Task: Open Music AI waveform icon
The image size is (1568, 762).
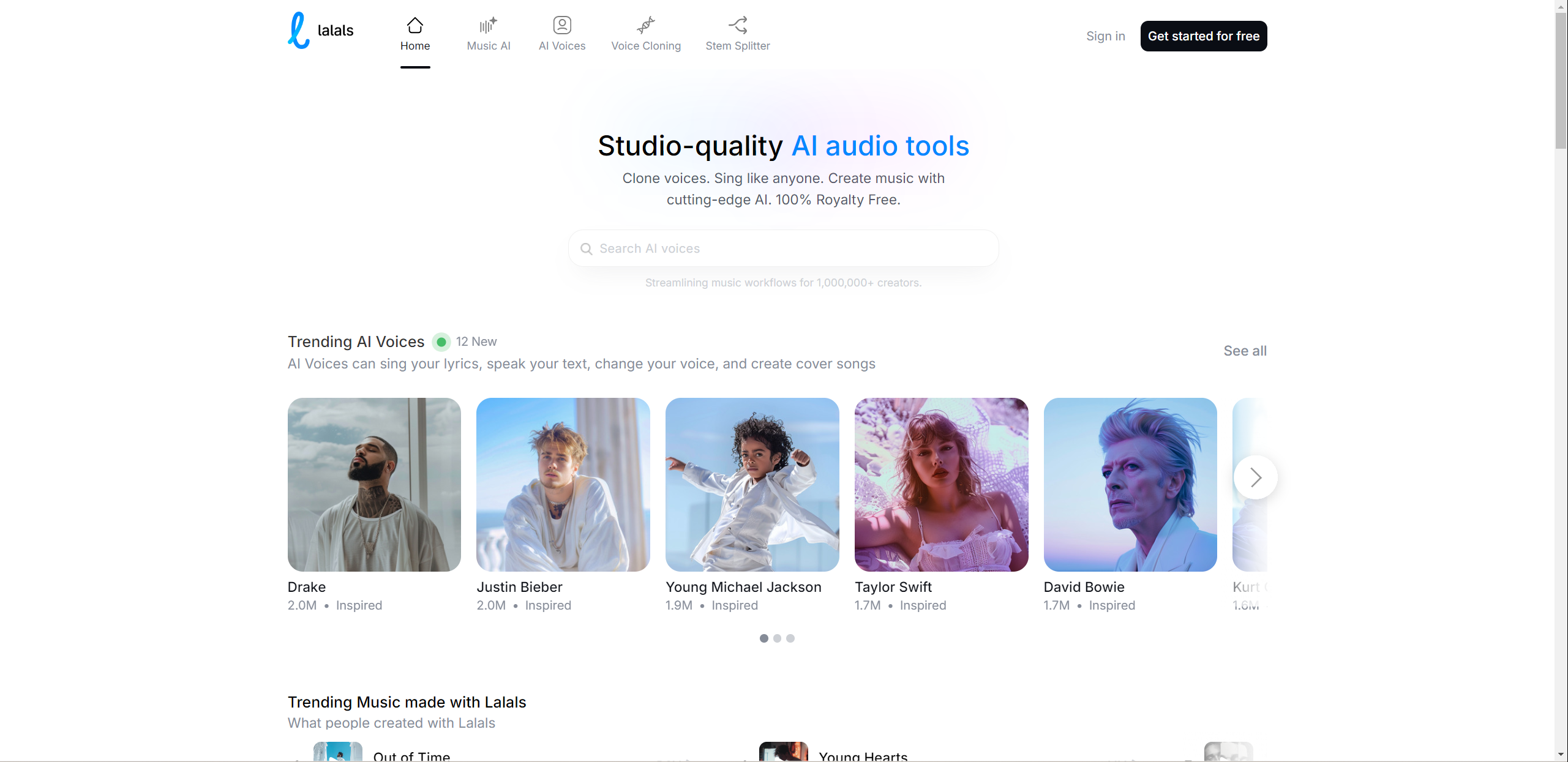Action: 488,25
